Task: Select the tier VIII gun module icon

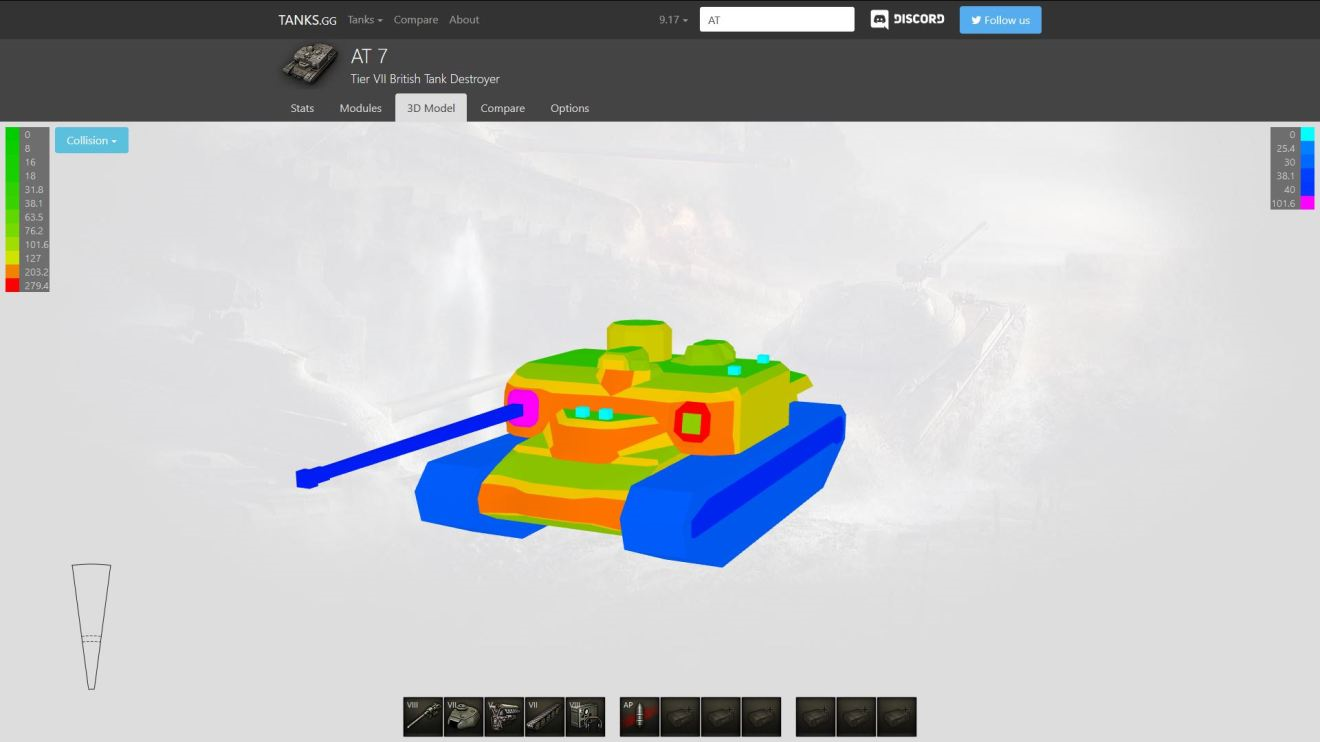Action: coord(423,717)
